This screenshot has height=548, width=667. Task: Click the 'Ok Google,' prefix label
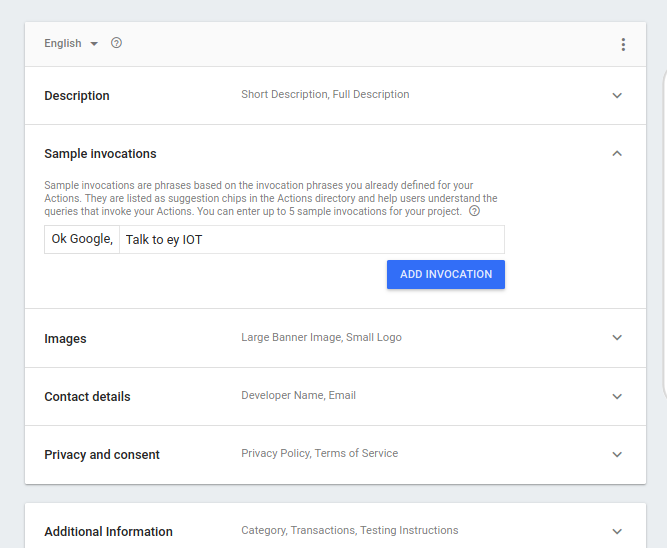[x=82, y=240]
